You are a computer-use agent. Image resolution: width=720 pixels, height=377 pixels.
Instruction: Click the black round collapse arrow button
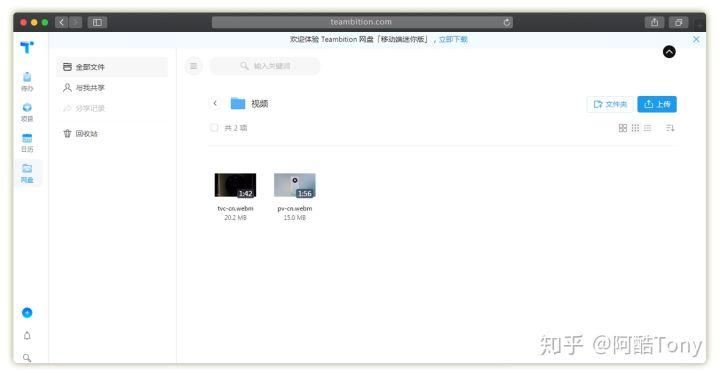pyautogui.click(x=669, y=52)
